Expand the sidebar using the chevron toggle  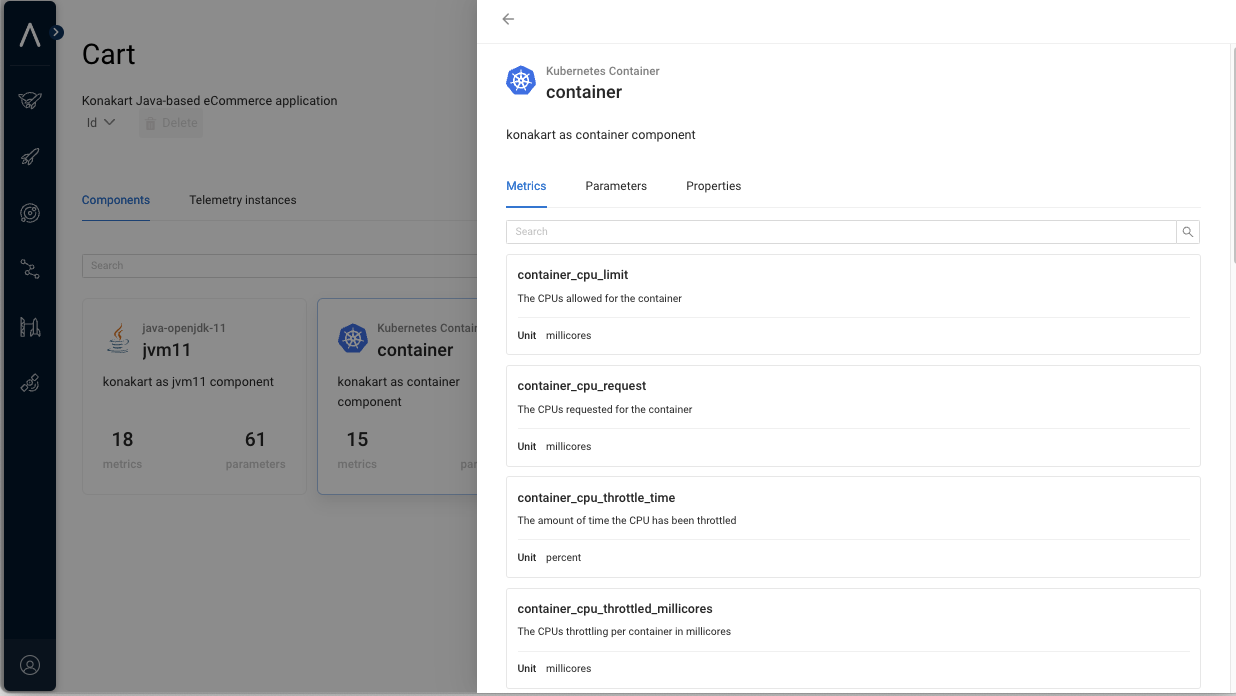pos(56,32)
